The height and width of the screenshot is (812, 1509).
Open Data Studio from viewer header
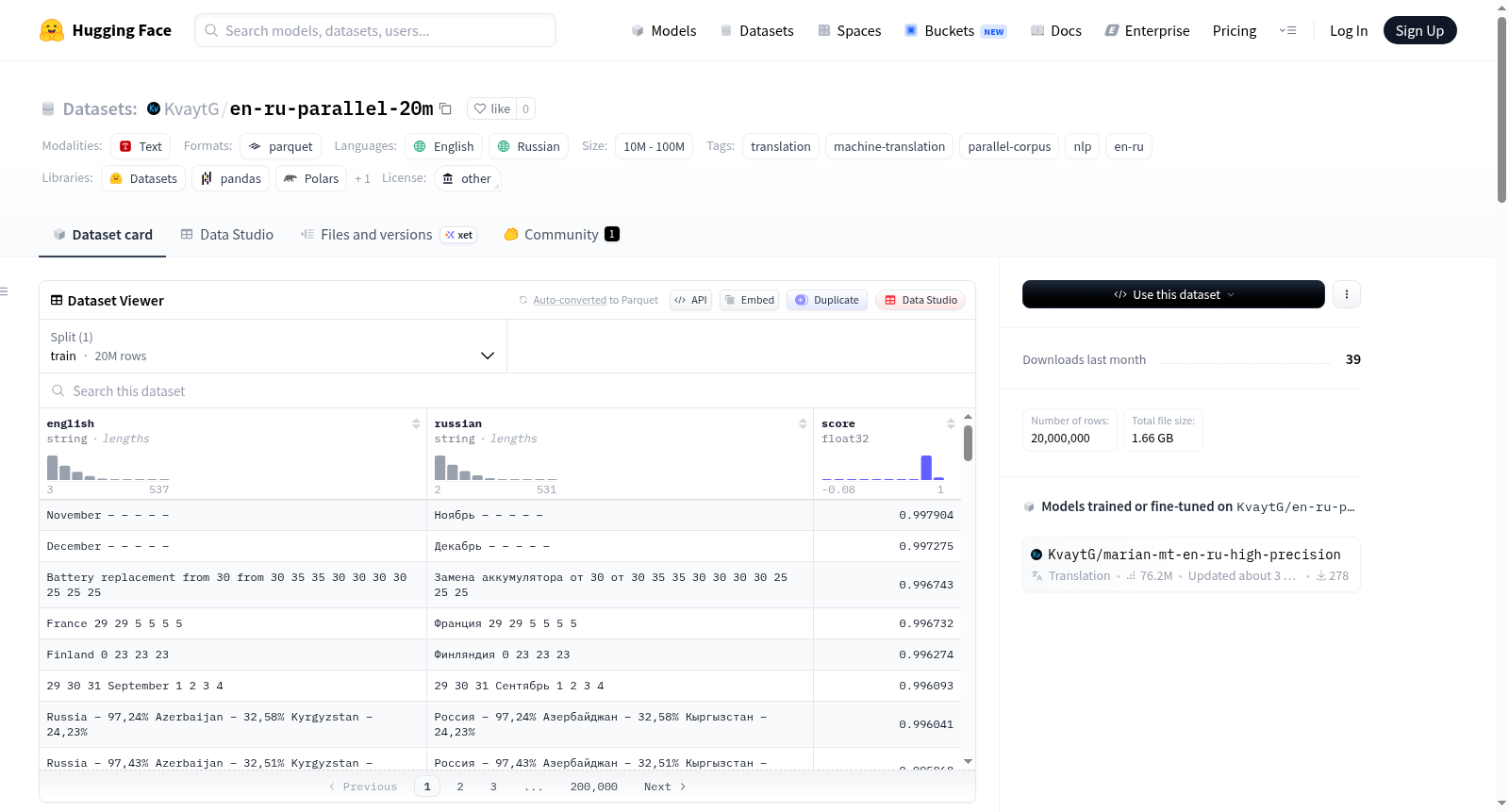coord(920,300)
